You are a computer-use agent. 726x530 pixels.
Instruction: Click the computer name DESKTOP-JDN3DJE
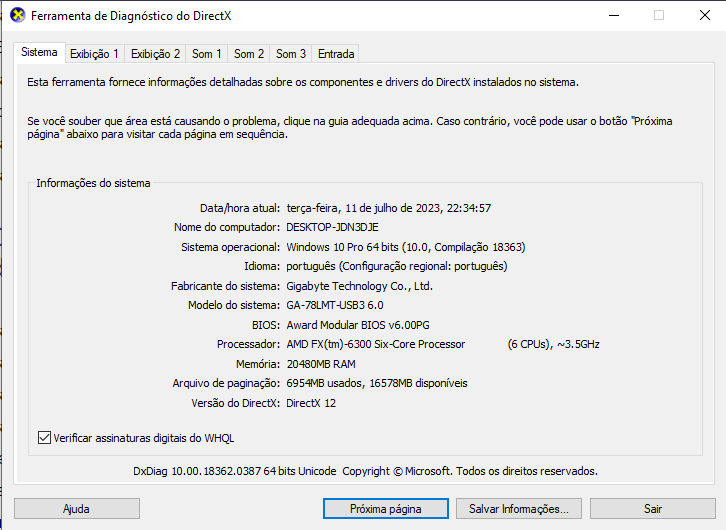[332, 227]
